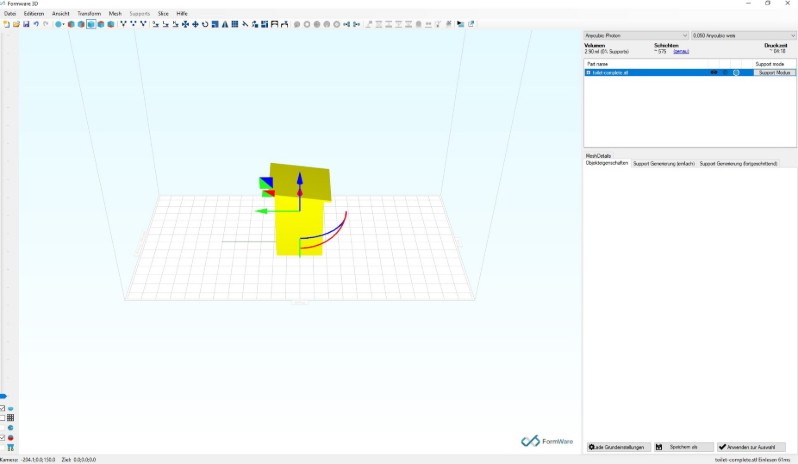Open the Anycubic Photon printer dropdown
This screenshot has height=464, width=798.
[636, 36]
